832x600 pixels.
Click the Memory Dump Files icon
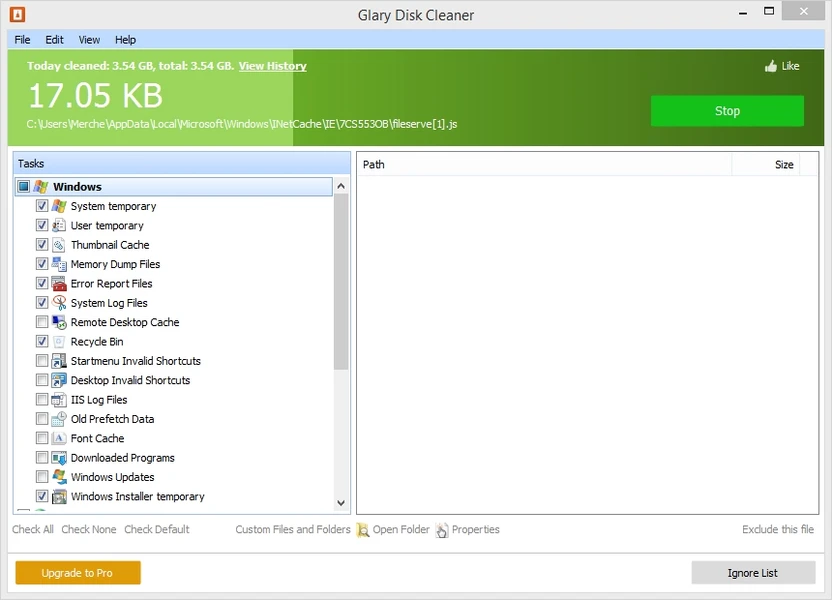59,264
